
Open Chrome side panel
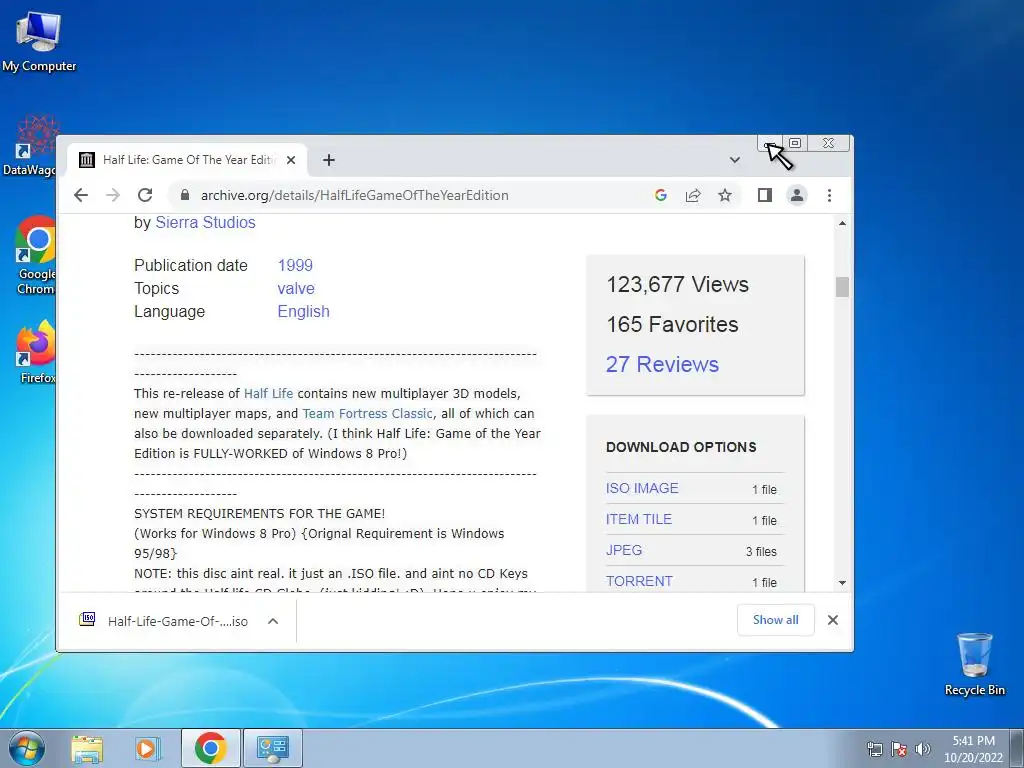(765, 195)
